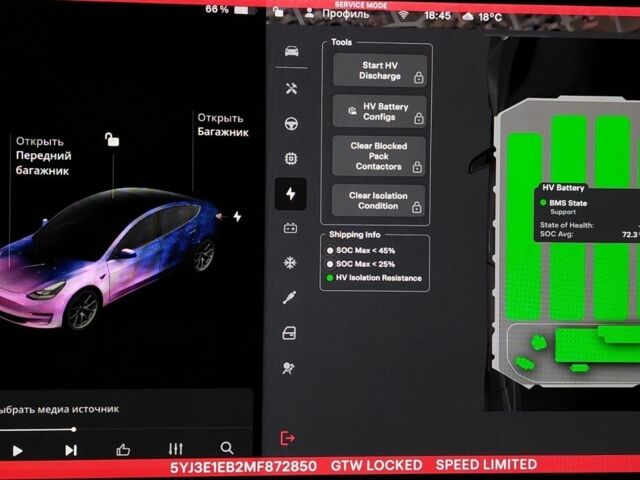The image size is (640, 480).
Task: Skip to next media track
Action: (71, 450)
